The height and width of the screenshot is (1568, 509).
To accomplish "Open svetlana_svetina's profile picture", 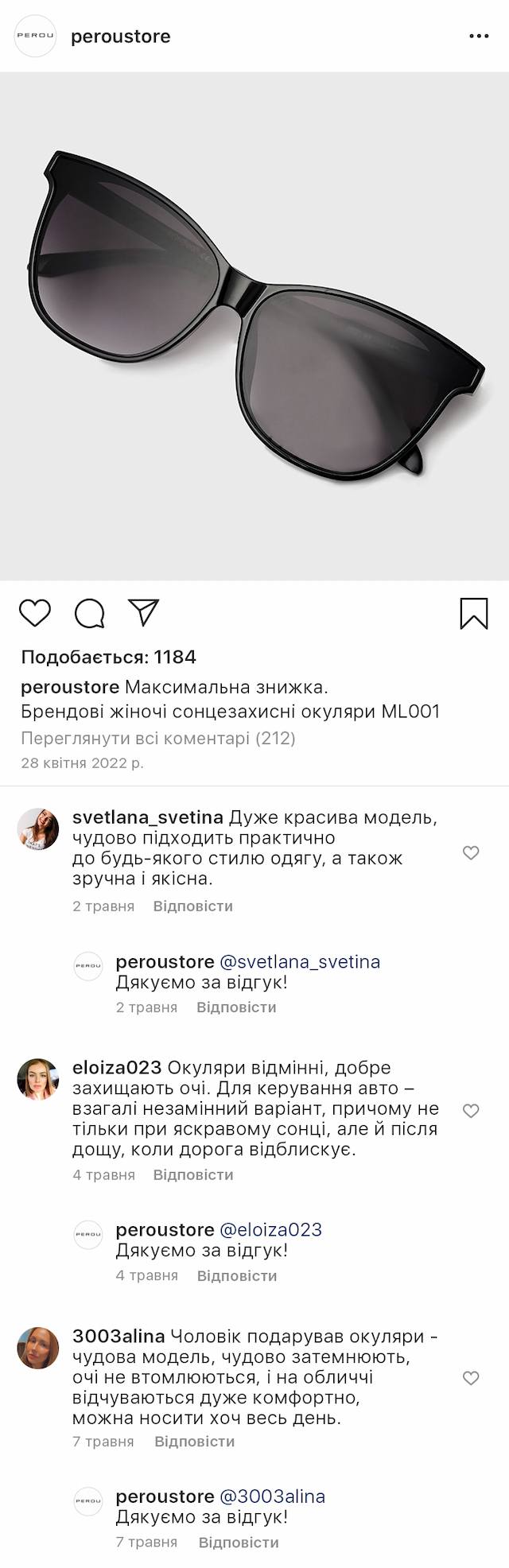I will pos(38,829).
